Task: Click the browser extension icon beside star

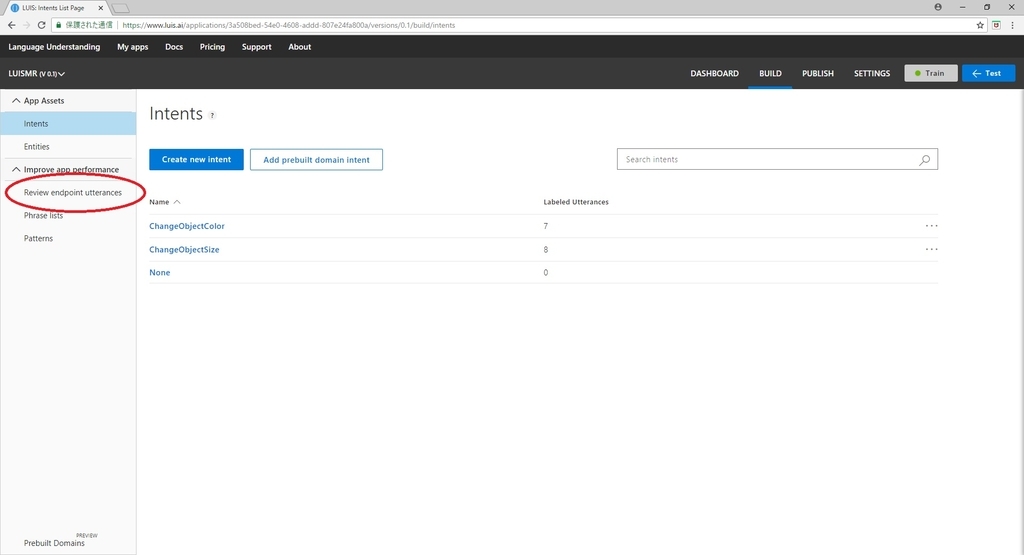Action: (x=996, y=25)
